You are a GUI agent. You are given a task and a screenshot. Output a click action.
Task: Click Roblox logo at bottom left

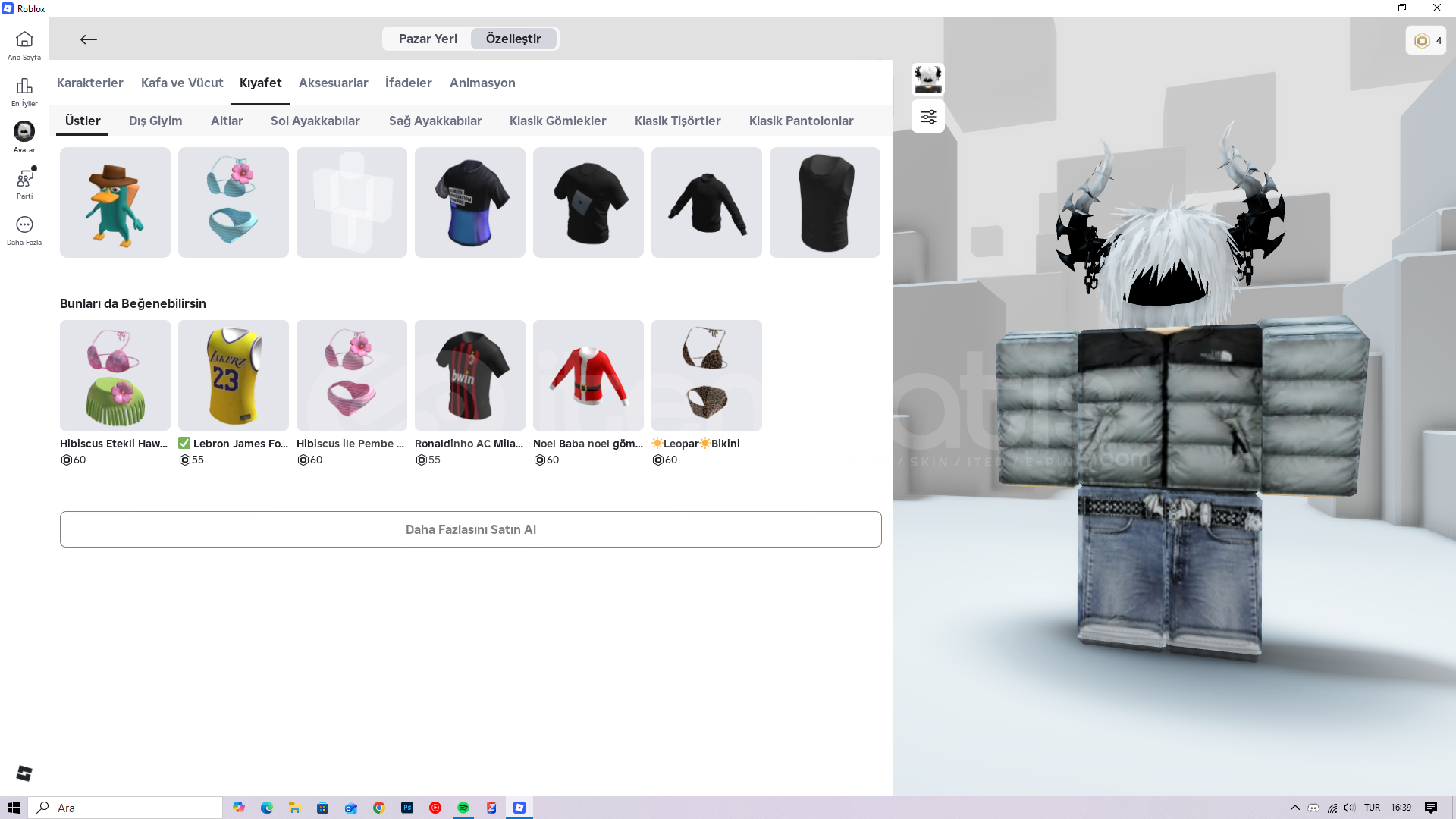point(24,773)
